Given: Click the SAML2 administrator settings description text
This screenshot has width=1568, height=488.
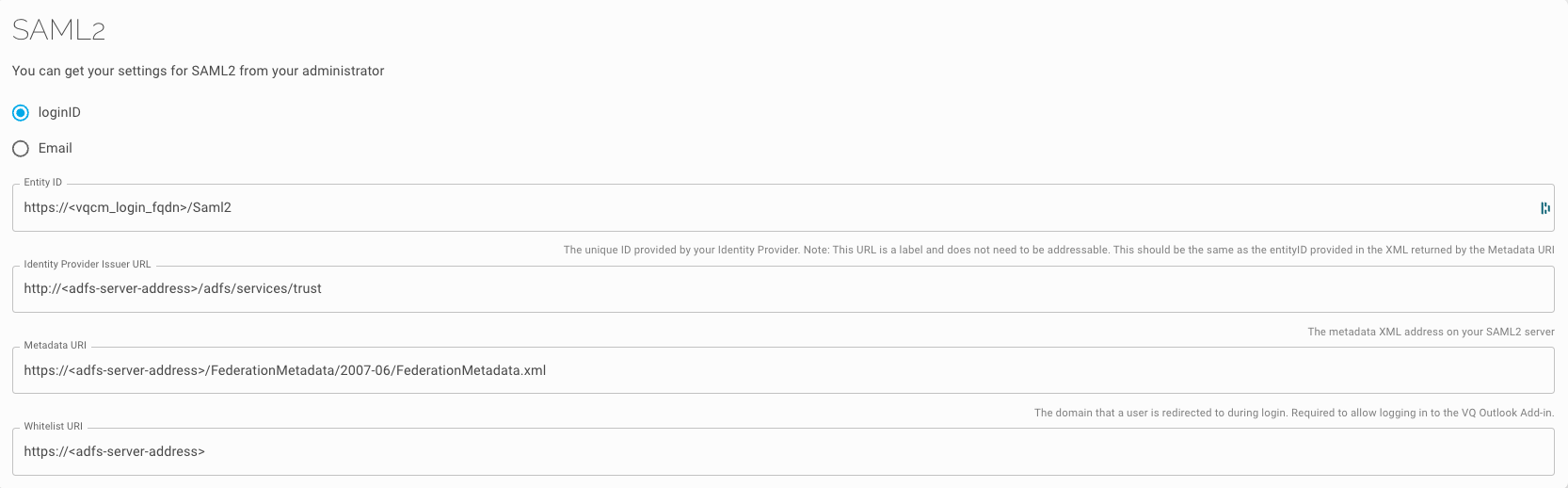Looking at the screenshot, I should (198, 71).
